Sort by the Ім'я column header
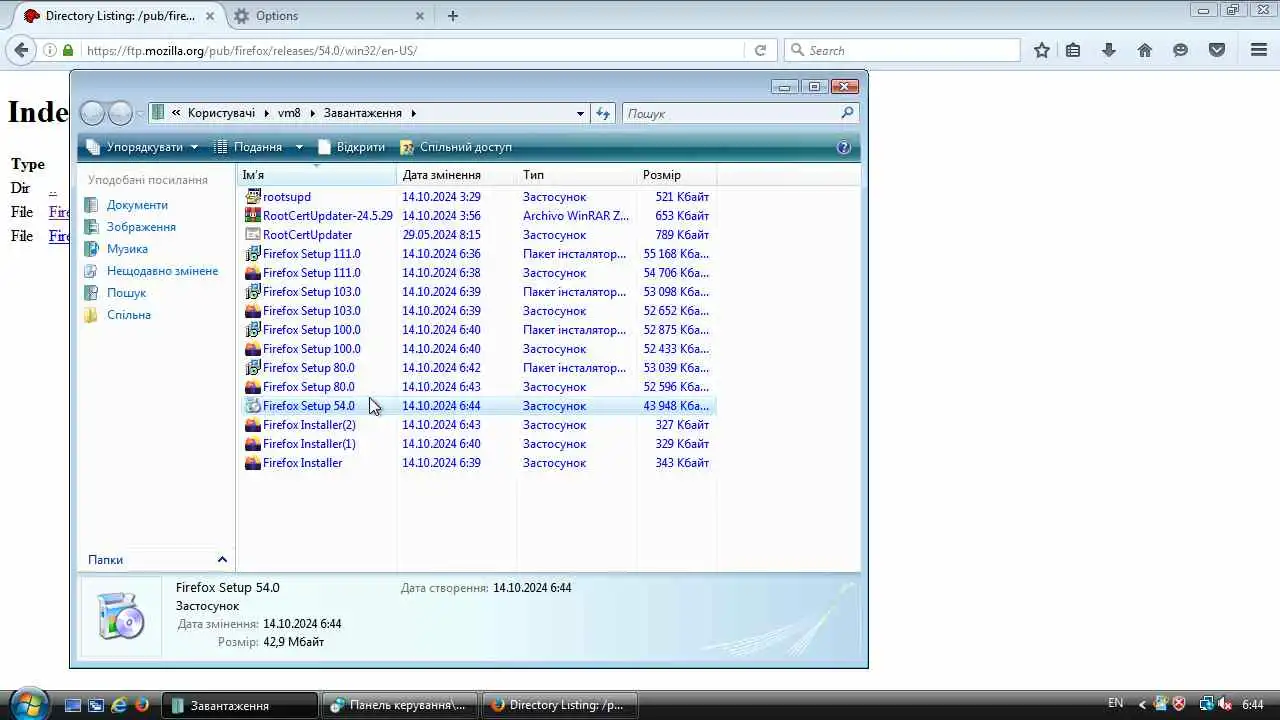This screenshot has height=720, width=1280. click(x=317, y=175)
